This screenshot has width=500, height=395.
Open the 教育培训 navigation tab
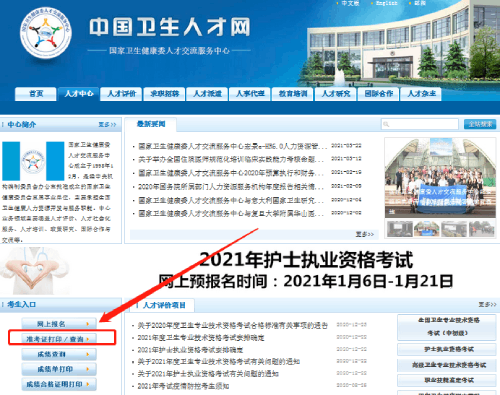293,94
